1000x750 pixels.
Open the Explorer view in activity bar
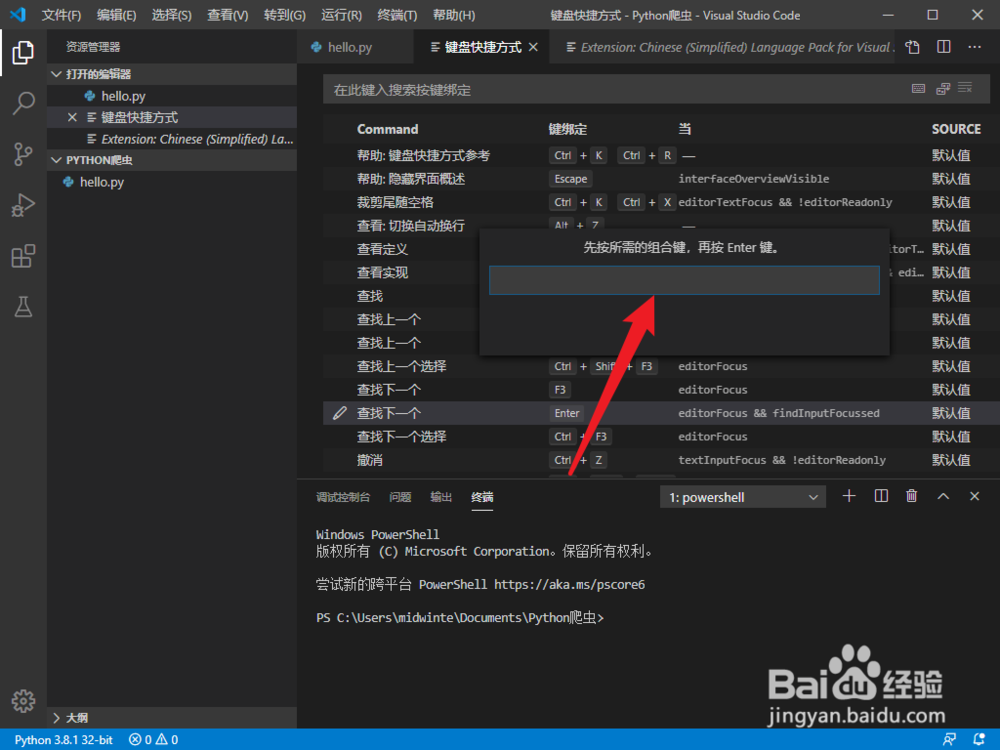[23, 52]
